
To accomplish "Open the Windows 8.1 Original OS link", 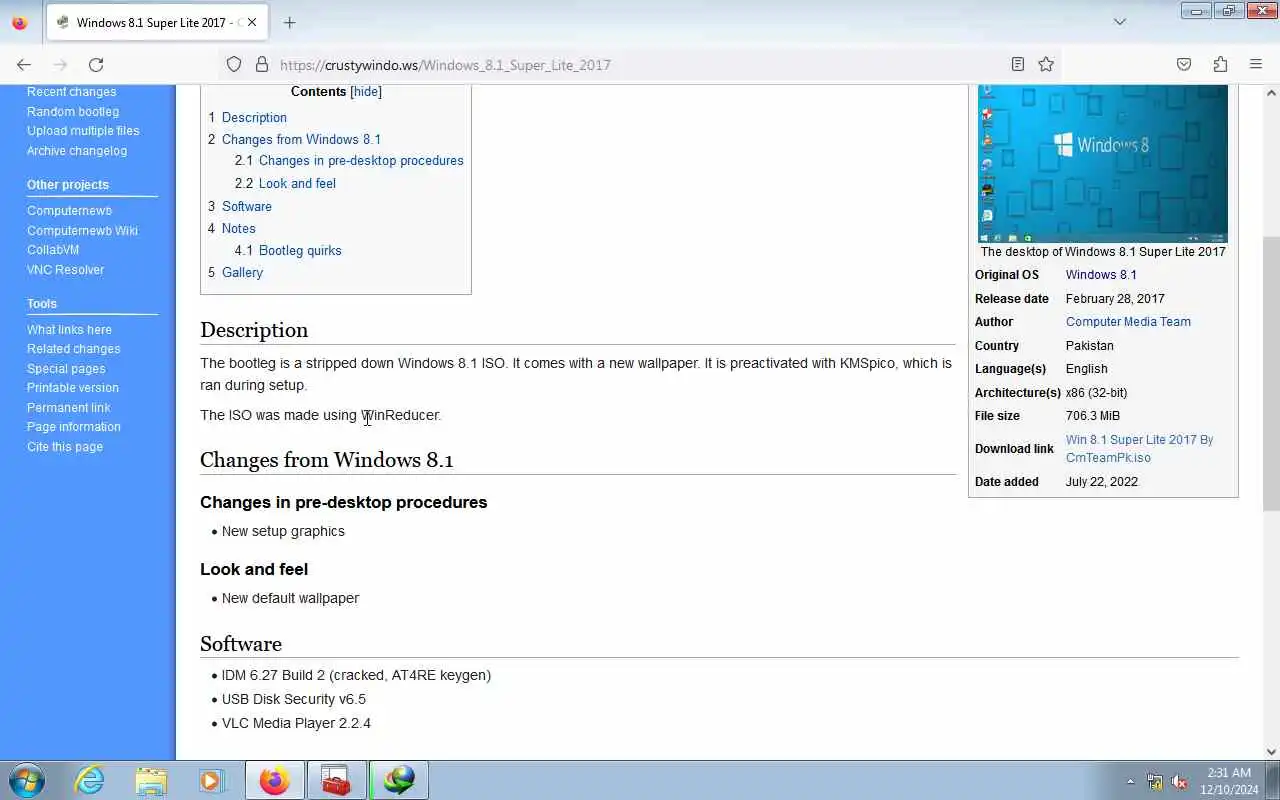I will (1101, 275).
